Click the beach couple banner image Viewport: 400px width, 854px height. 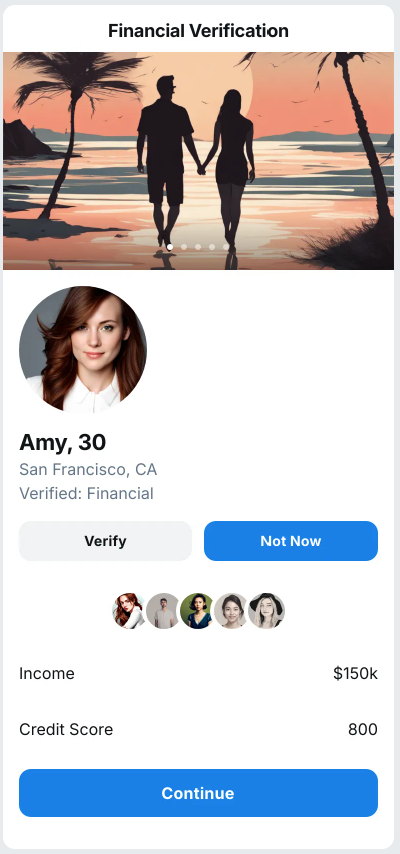tap(198, 161)
